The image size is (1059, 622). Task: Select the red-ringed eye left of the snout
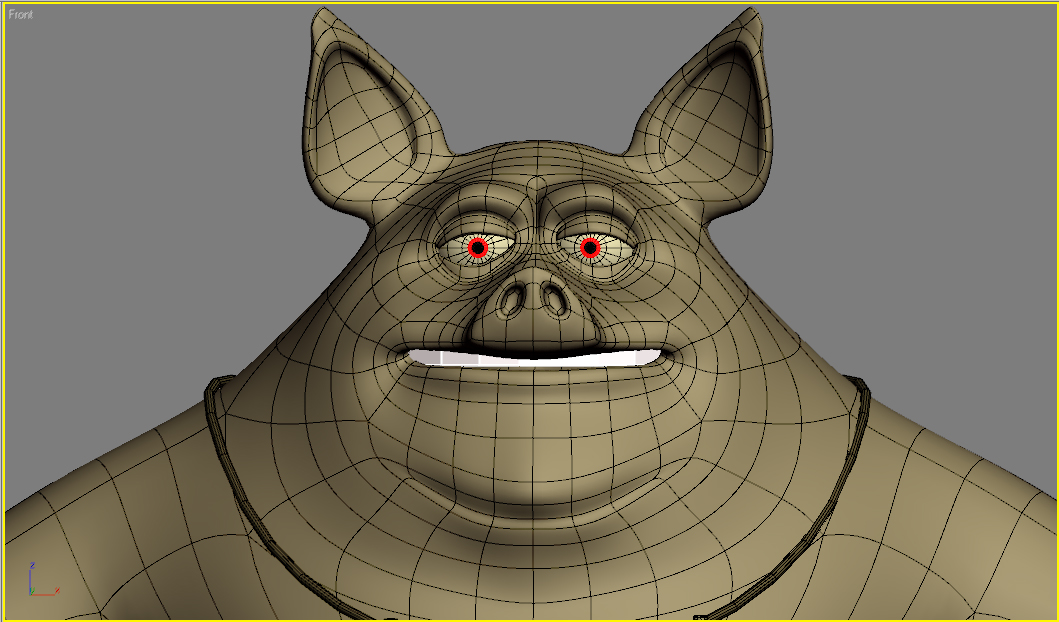(477, 249)
